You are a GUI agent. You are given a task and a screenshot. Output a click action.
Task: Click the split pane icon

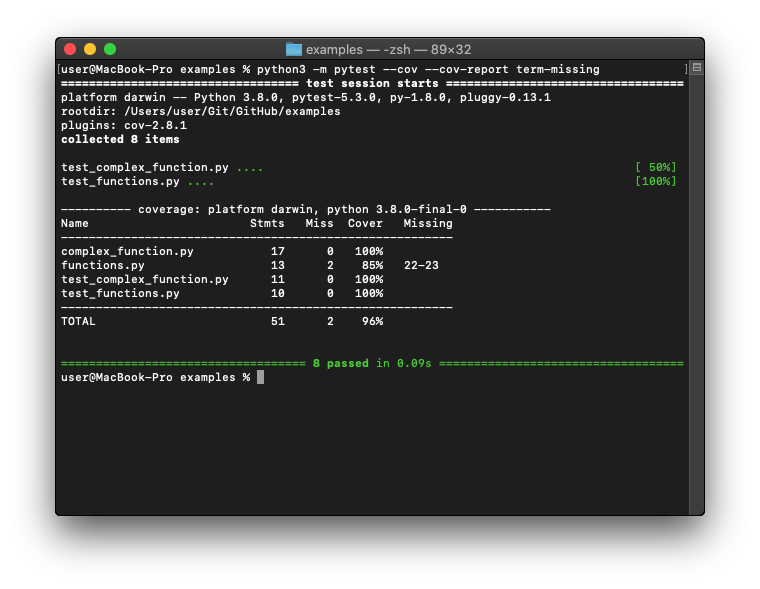pos(697,68)
